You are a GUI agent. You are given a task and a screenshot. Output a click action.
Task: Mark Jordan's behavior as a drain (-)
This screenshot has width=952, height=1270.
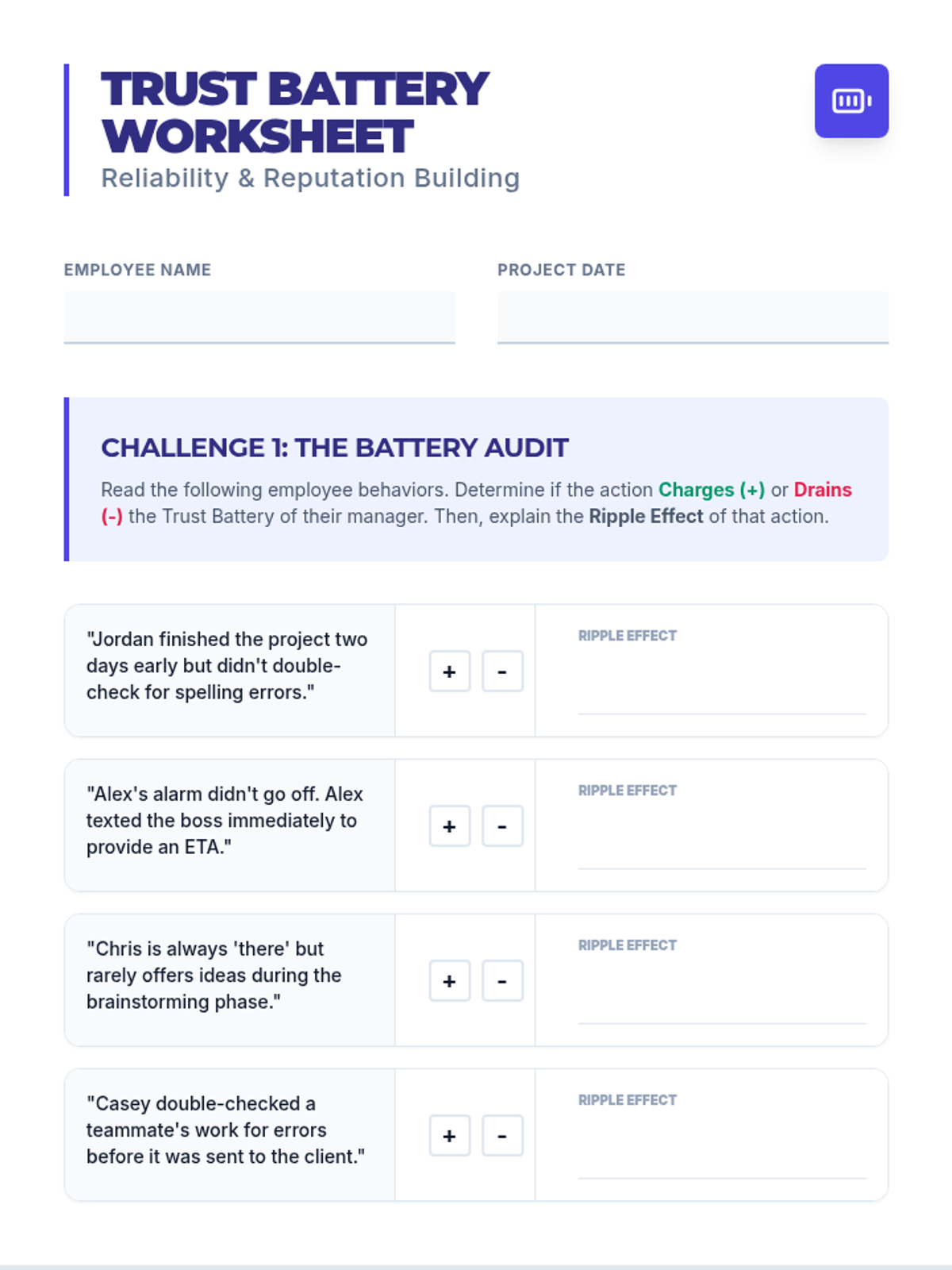click(x=502, y=672)
